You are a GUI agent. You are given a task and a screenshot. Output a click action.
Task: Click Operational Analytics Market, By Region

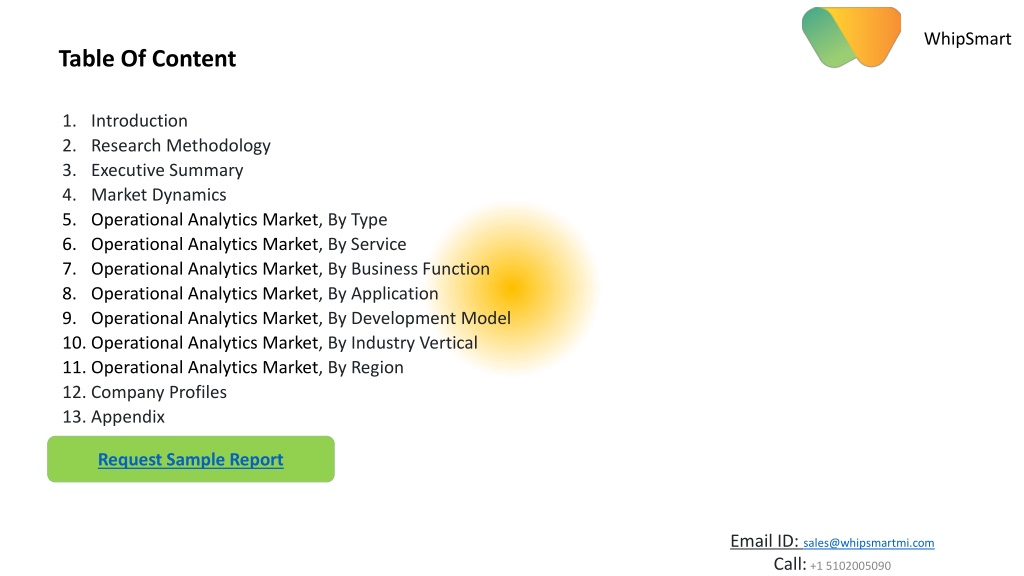(x=247, y=368)
